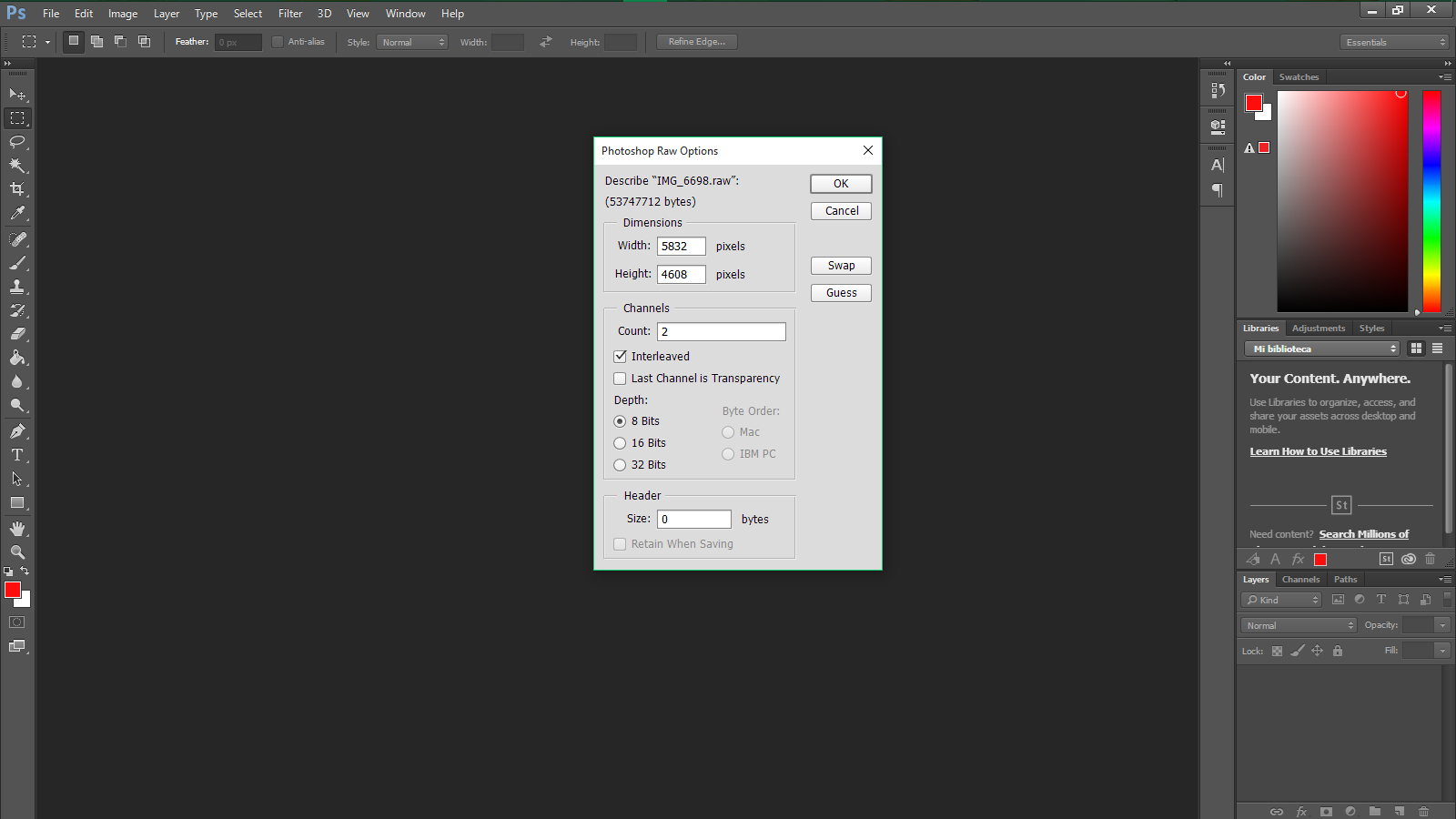
Task: Select 16 Bits depth option
Action: [x=621, y=443]
